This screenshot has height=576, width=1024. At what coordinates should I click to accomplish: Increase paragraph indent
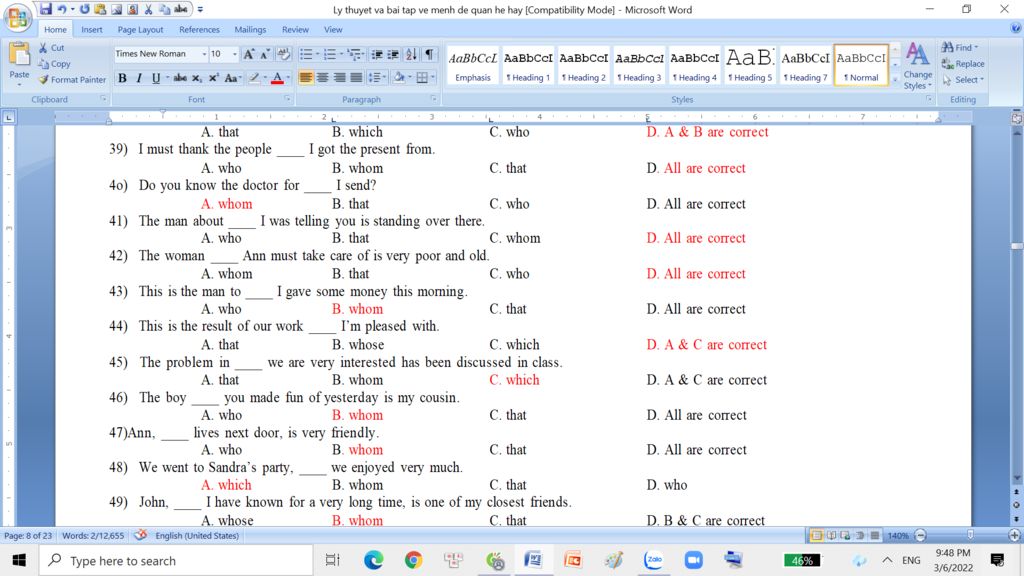click(393, 54)
